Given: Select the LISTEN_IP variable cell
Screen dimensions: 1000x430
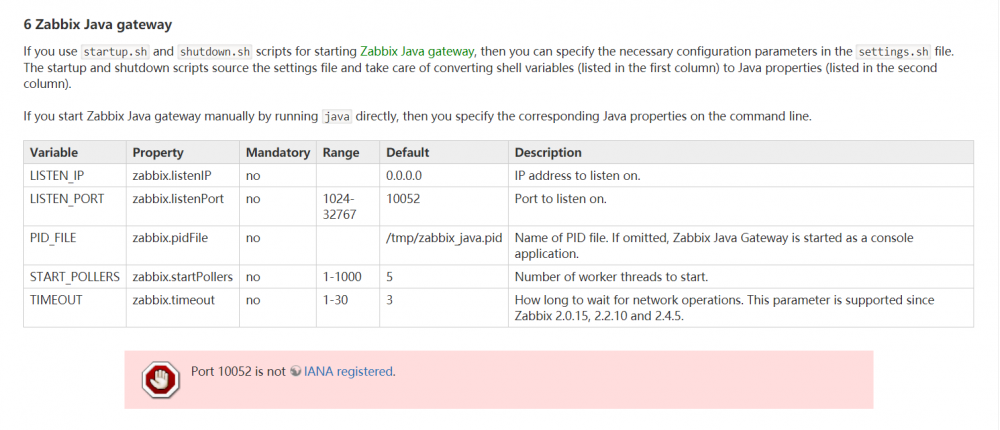Looking at the screenshot, I should pos(58,176).
